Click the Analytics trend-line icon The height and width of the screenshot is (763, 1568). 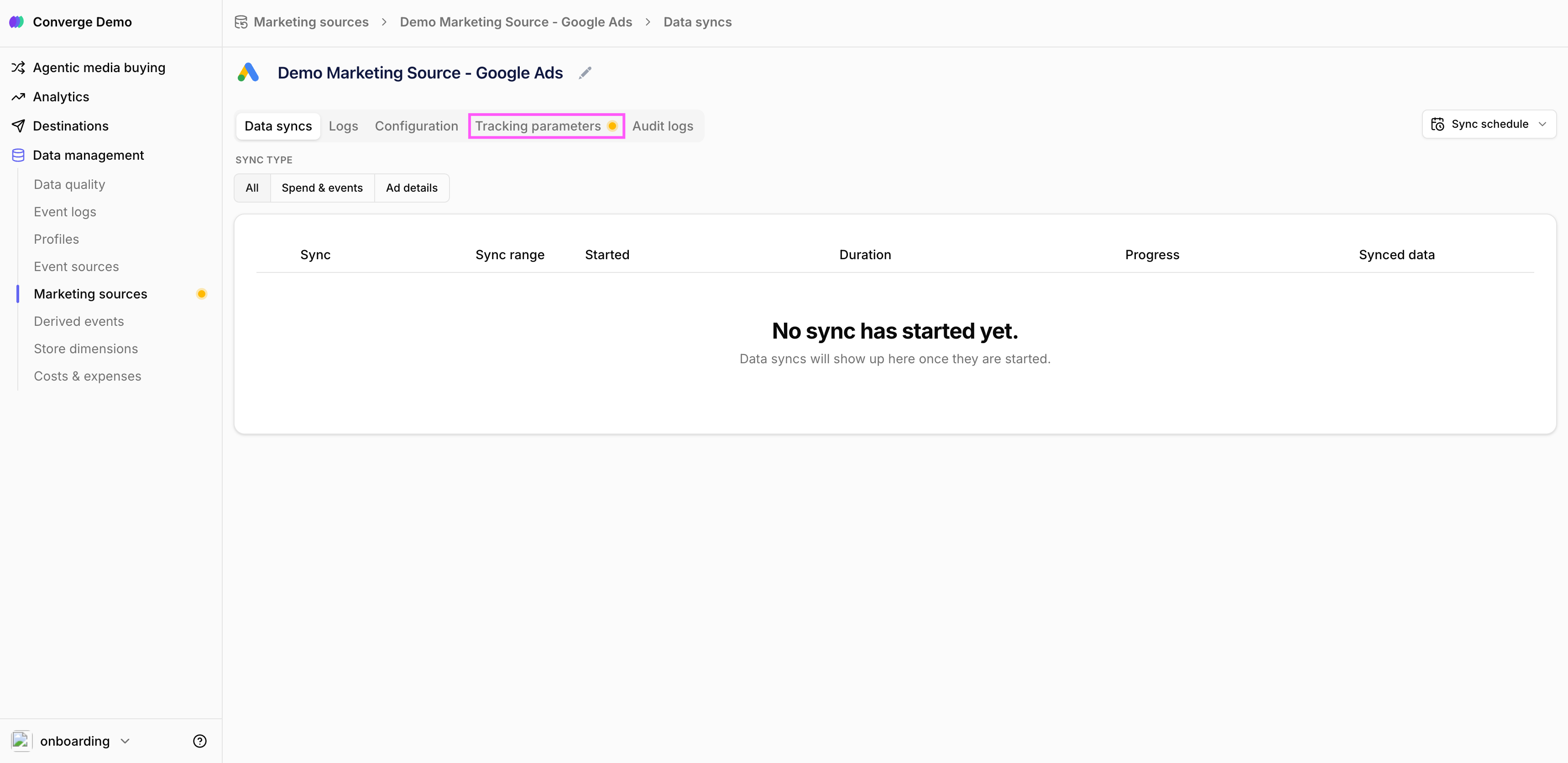click(x=18, y=97)
